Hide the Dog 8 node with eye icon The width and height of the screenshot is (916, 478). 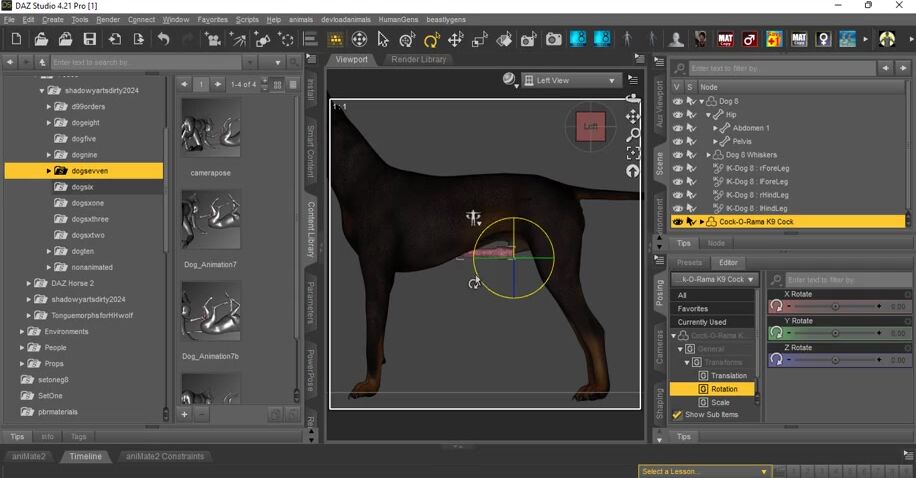(678, 101)
